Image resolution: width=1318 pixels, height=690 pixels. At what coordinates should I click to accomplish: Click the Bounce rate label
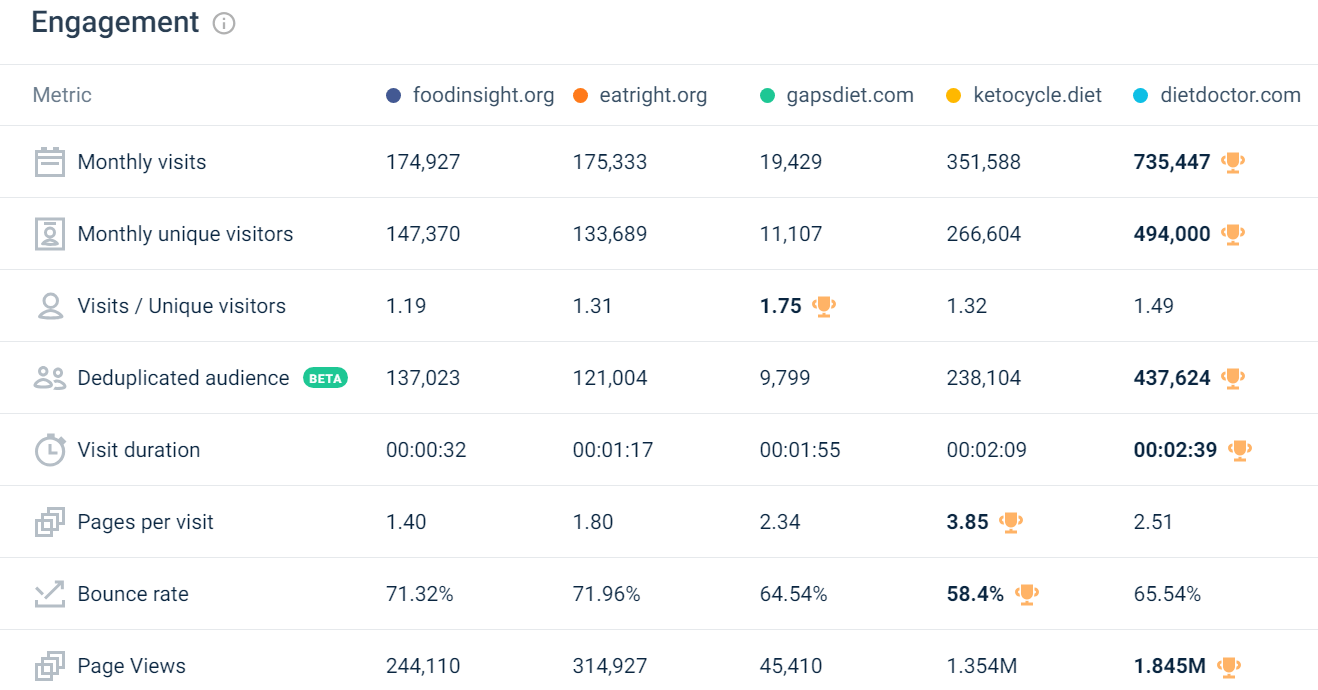[x=133, y=594]
